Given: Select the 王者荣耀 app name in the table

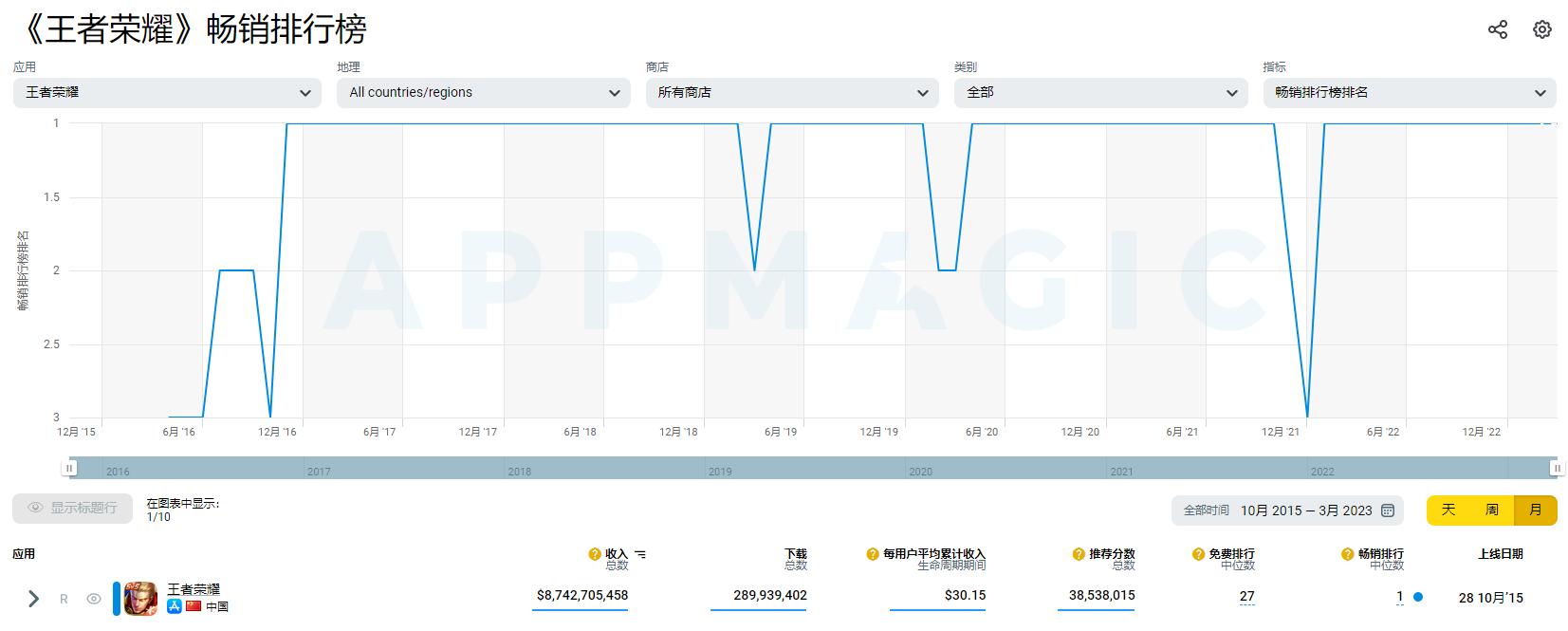Looking at the screenshot, I should (194, 589).
